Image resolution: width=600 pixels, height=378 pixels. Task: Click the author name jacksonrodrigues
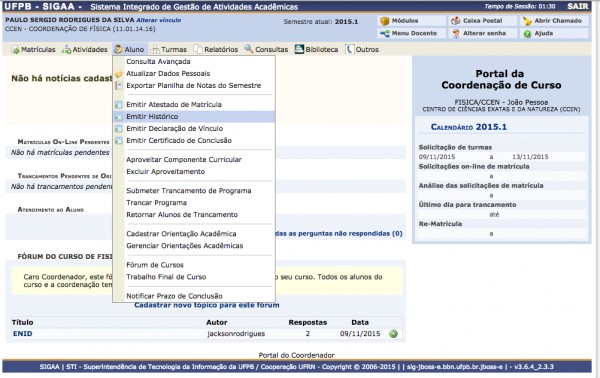[x=236, y=334]
